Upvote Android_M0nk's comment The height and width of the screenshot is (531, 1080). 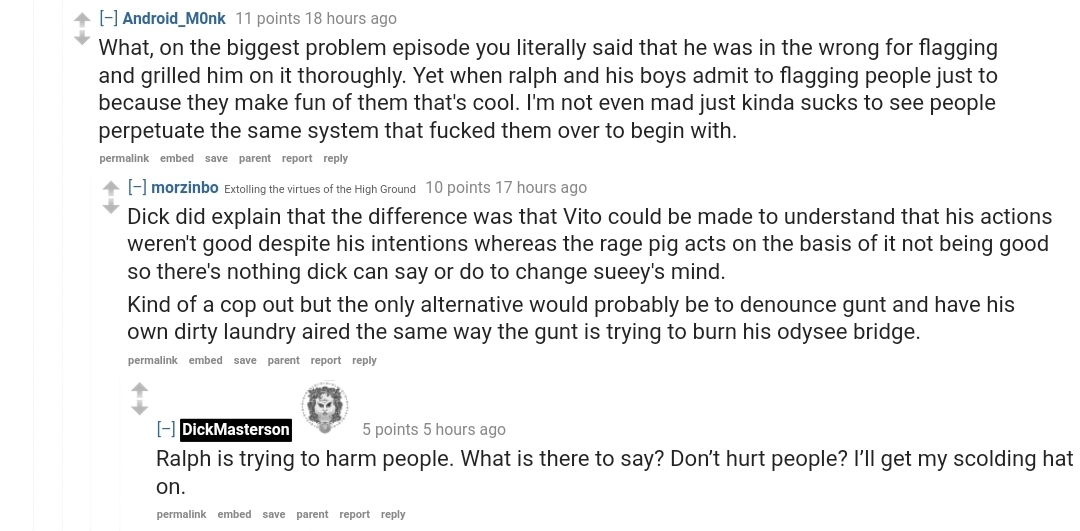pyautogui.click(x=82, y=20)
